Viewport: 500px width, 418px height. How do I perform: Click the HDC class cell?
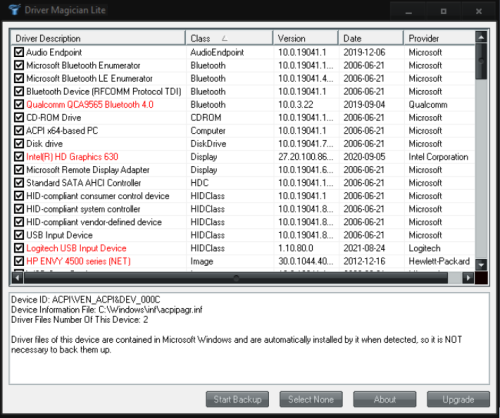point(199,183)
